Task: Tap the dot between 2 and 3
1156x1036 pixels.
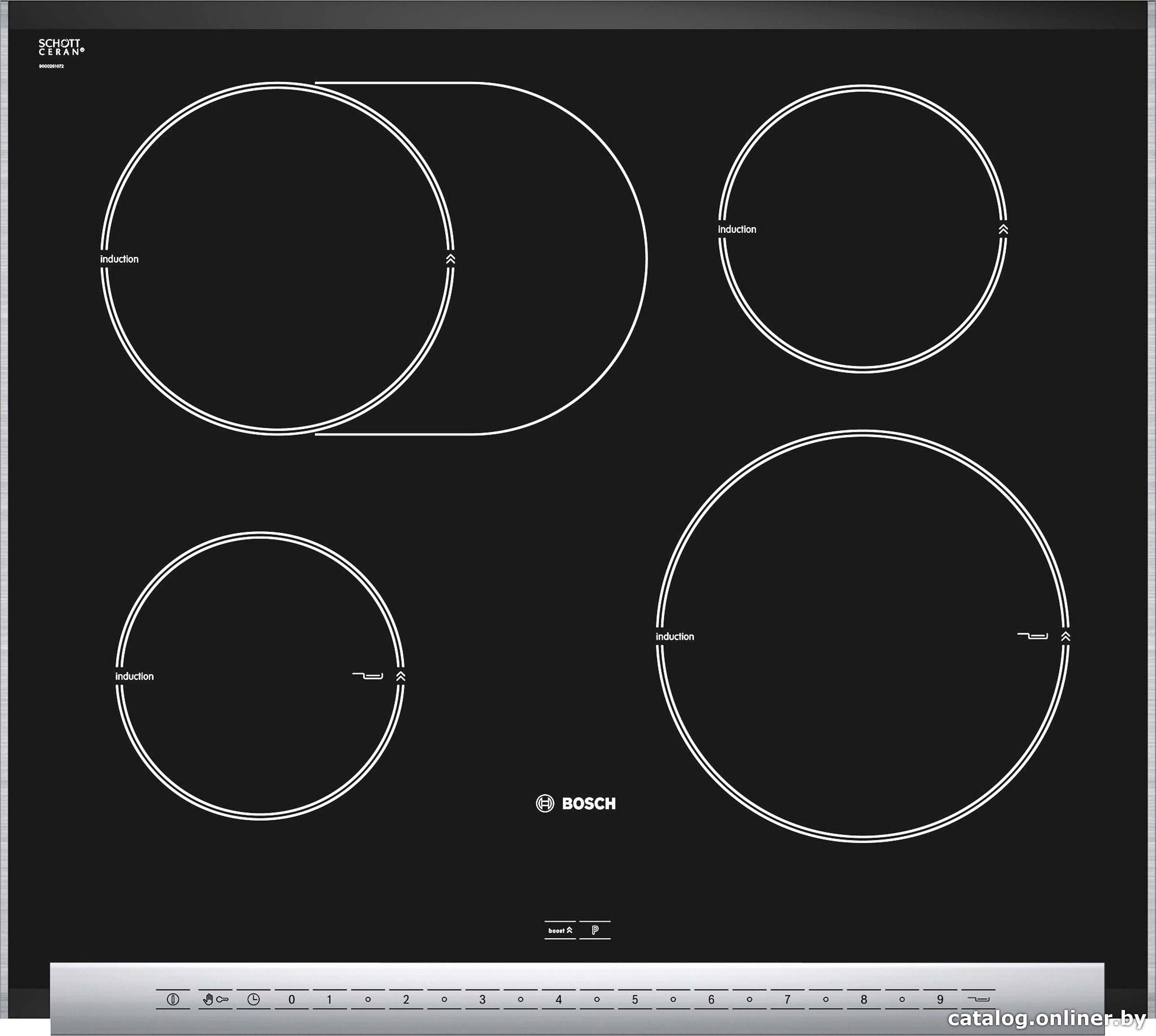Action: coord(444,999)
